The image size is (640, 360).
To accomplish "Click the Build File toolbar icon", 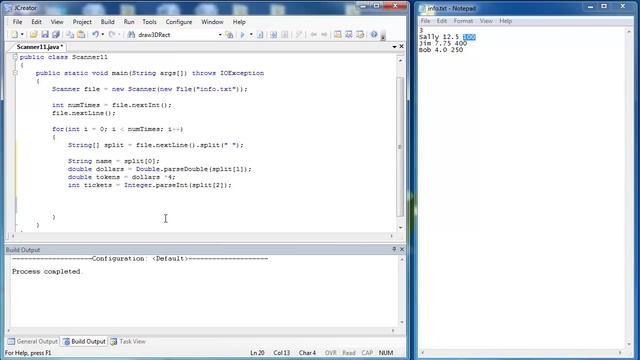I will pyautogui.click(x=260, y=35).
